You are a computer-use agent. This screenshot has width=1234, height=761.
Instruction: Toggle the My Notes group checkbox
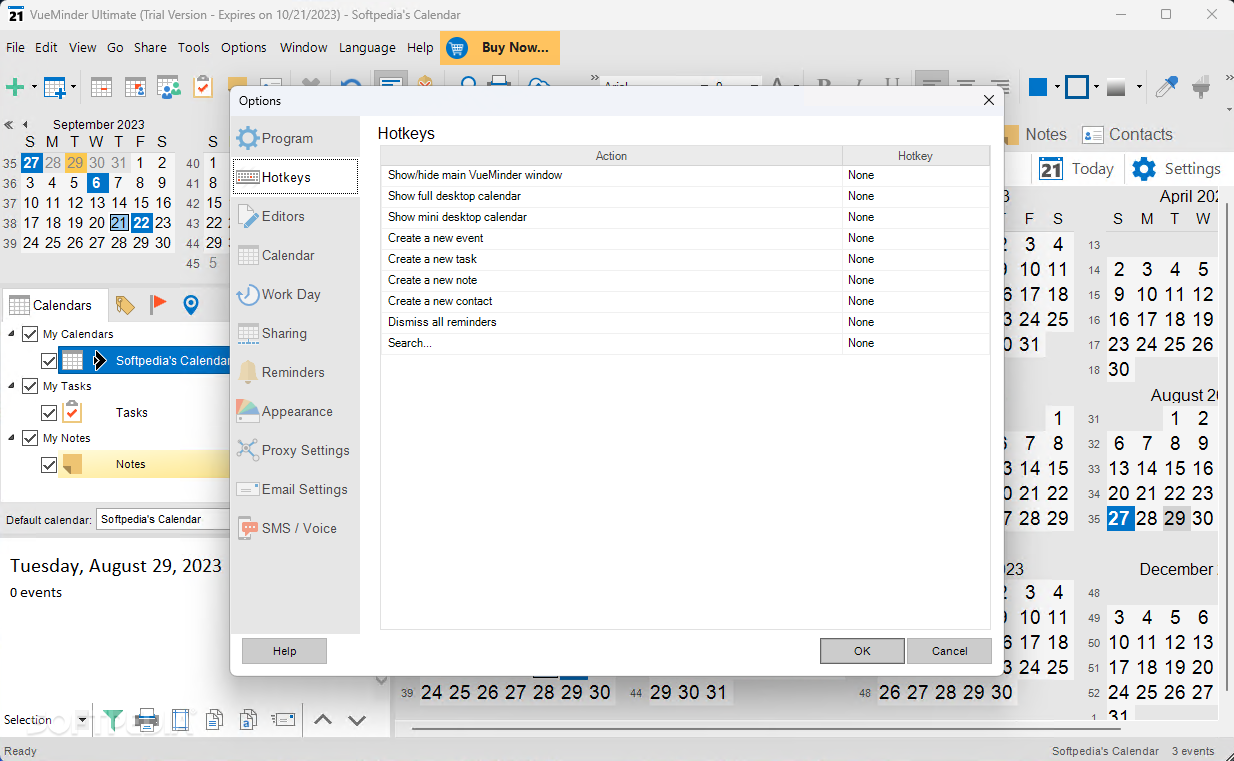pyautogui.click(x=30, y=438)
